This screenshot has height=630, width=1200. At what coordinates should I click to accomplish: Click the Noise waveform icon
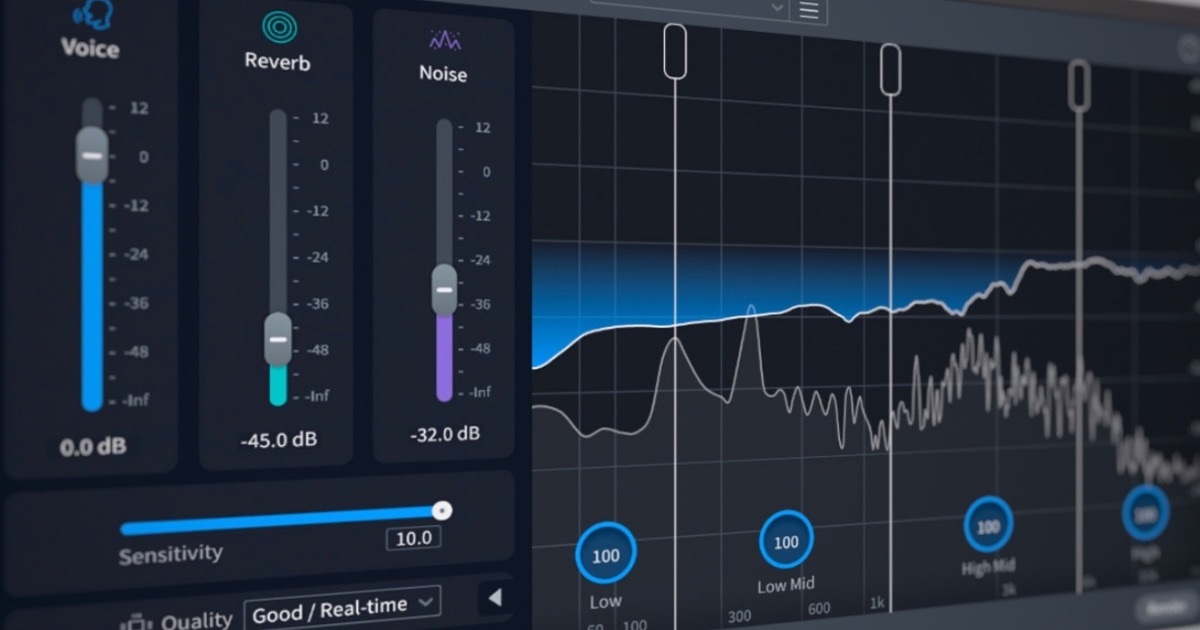coord(443,41)
